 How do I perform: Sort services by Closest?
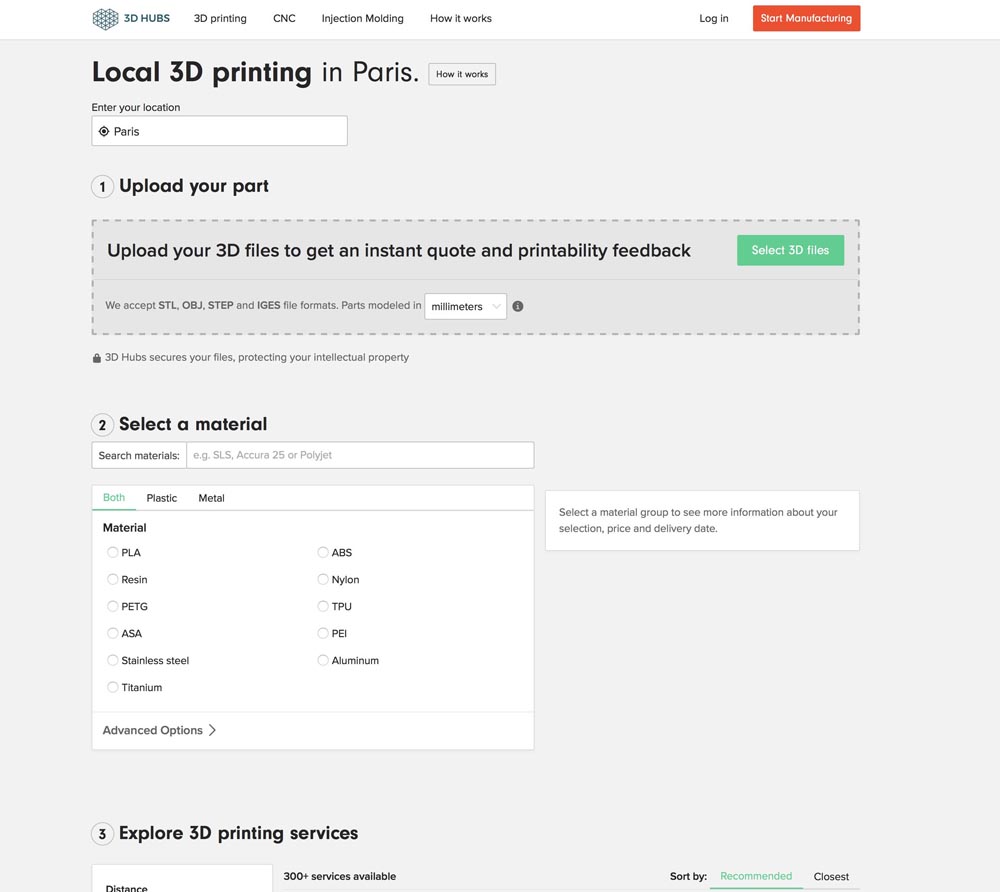click(x=831, y=877)
